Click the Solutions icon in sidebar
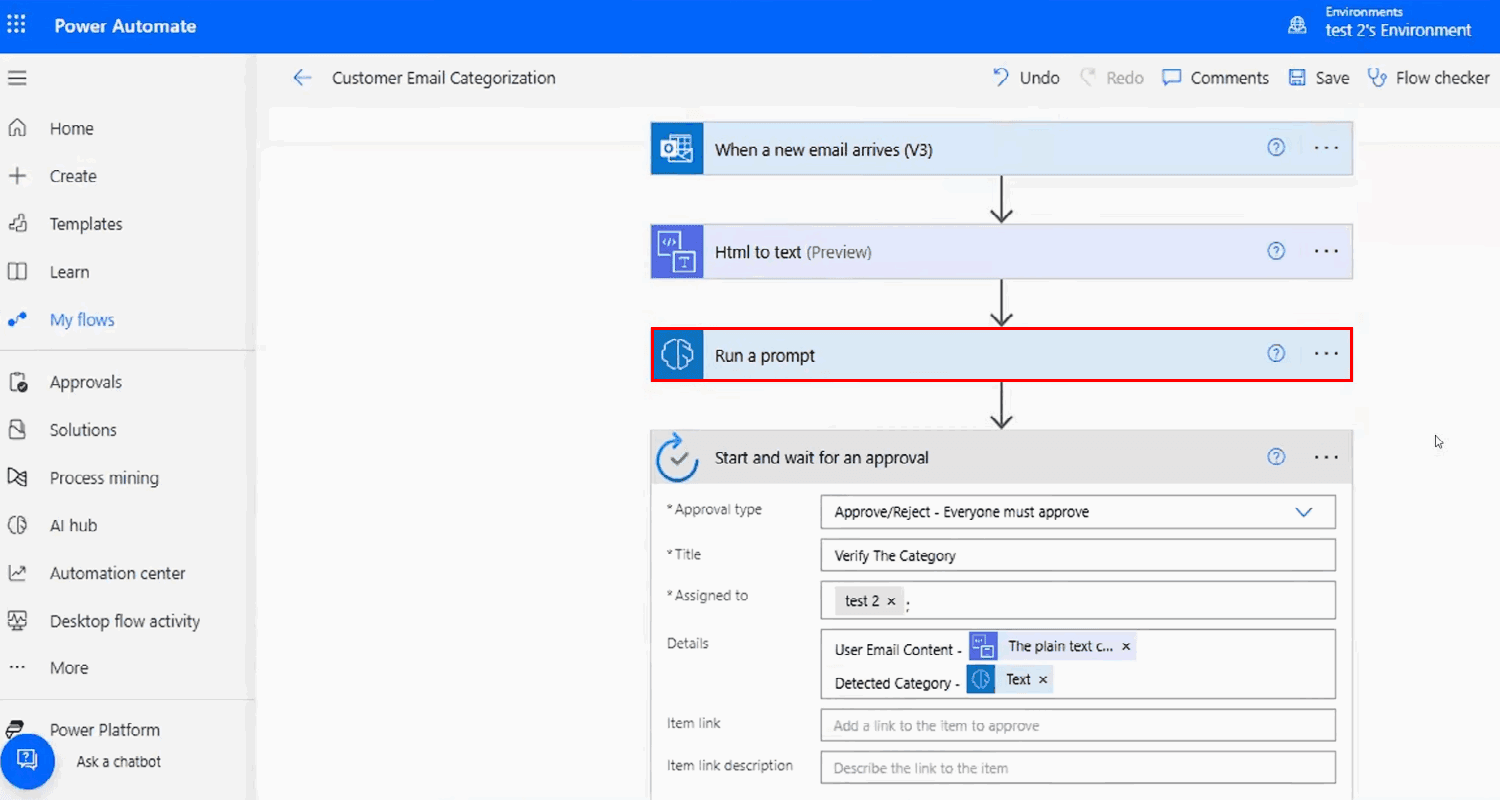This screenshot has width=1500, height=800. 17,430
